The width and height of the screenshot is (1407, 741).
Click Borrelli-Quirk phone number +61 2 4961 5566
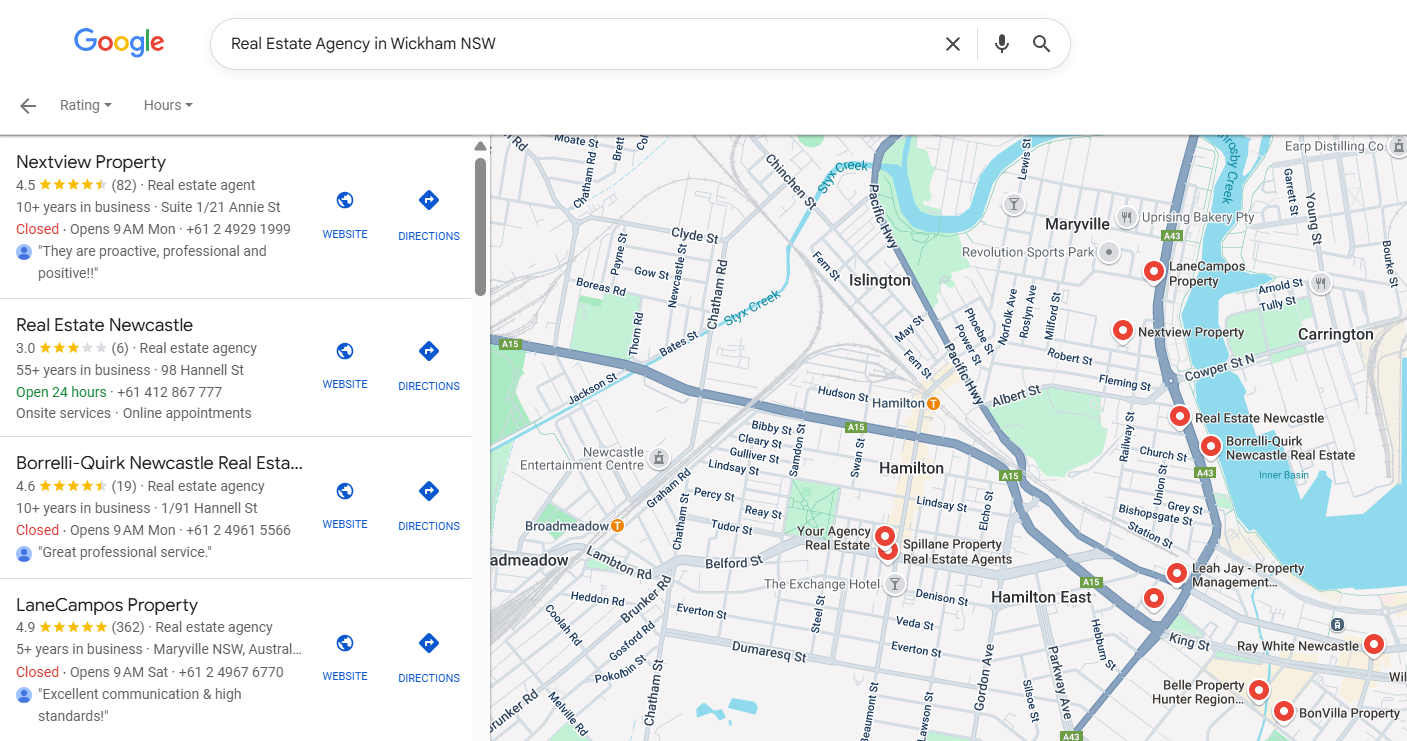pyautogui.click(x=238, y=530)
